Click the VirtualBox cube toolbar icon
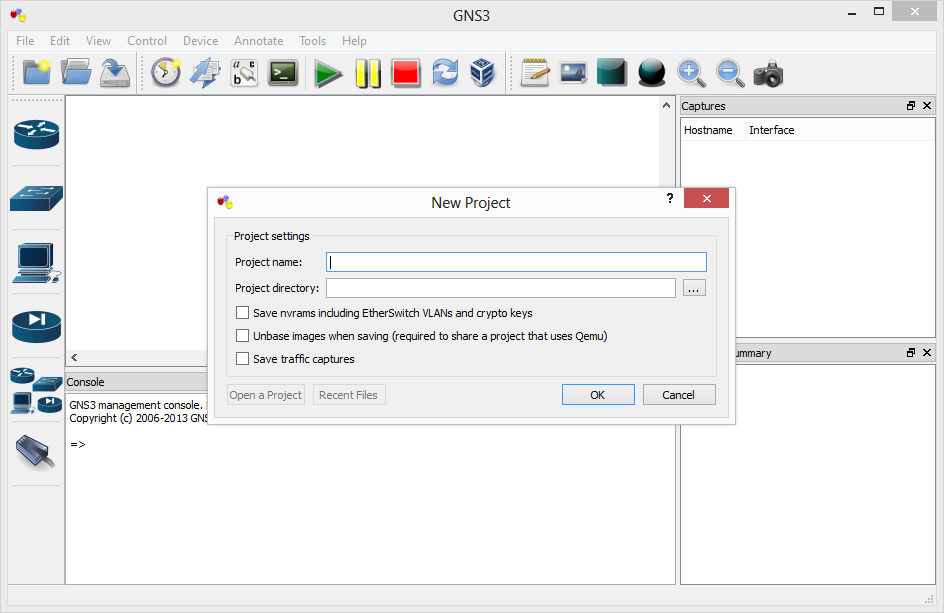The image size is (944, 613). click(482, 73)
